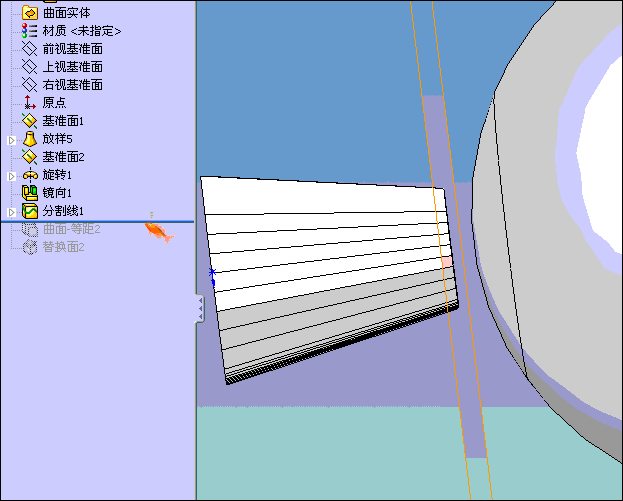Select the 基准面1 label
This screenshot has height=501, width=623.
[63, 121]
